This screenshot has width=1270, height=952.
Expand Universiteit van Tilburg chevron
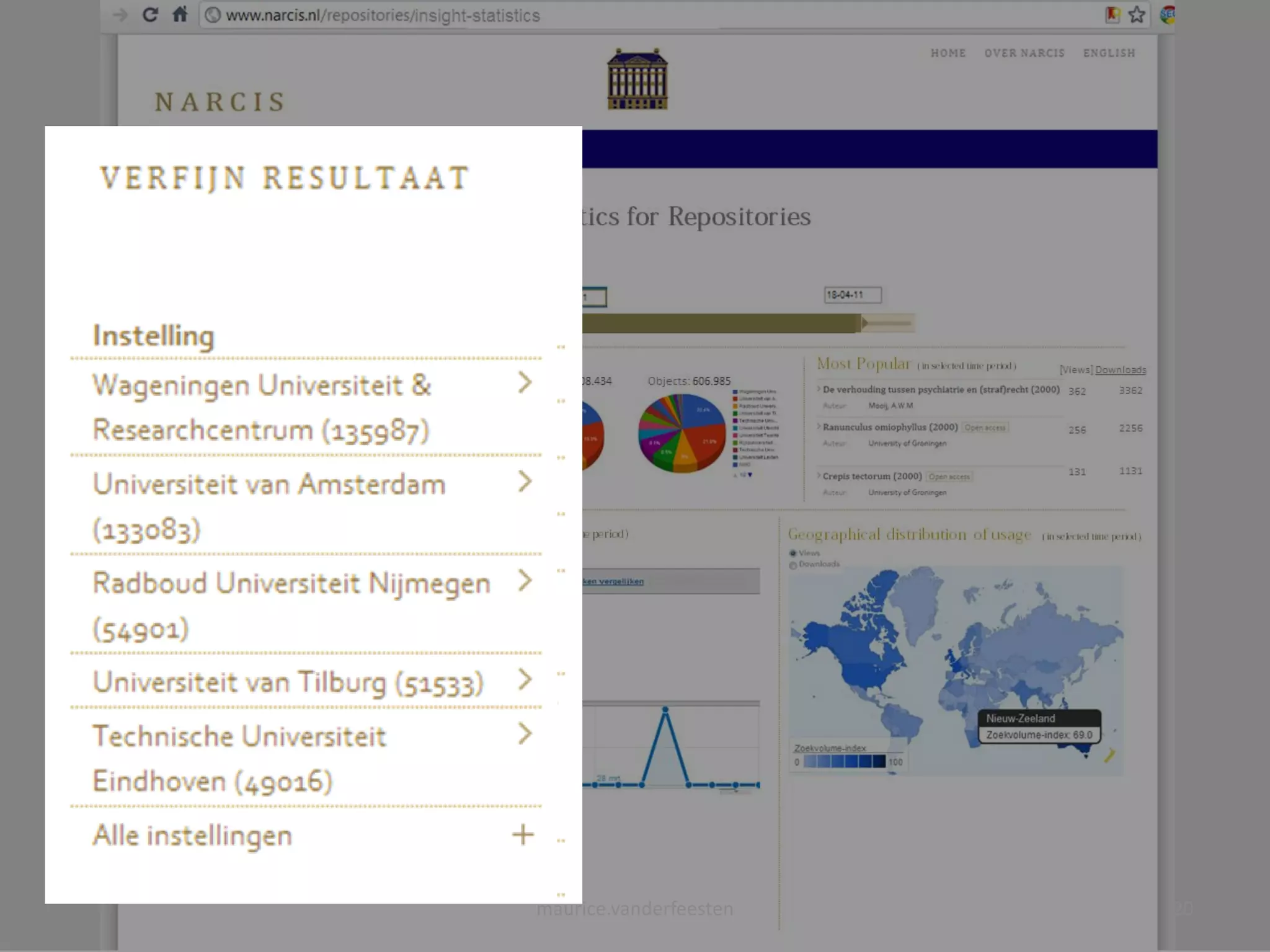pos(525,680)
